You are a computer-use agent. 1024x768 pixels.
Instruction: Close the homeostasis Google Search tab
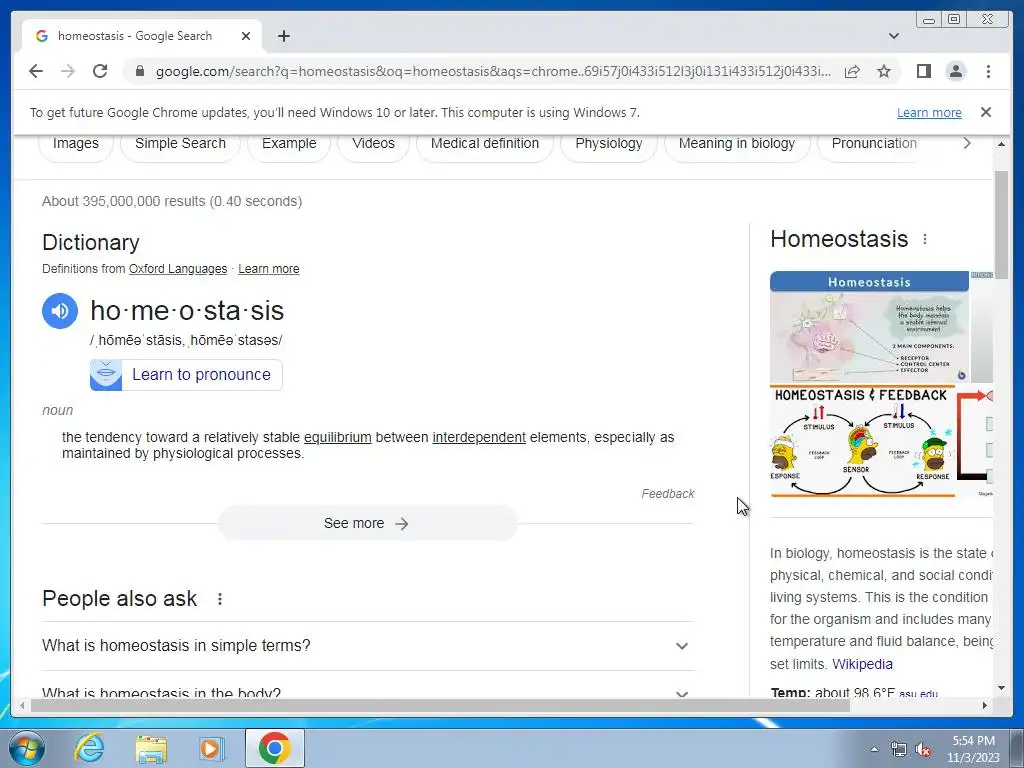click(246, 36)
